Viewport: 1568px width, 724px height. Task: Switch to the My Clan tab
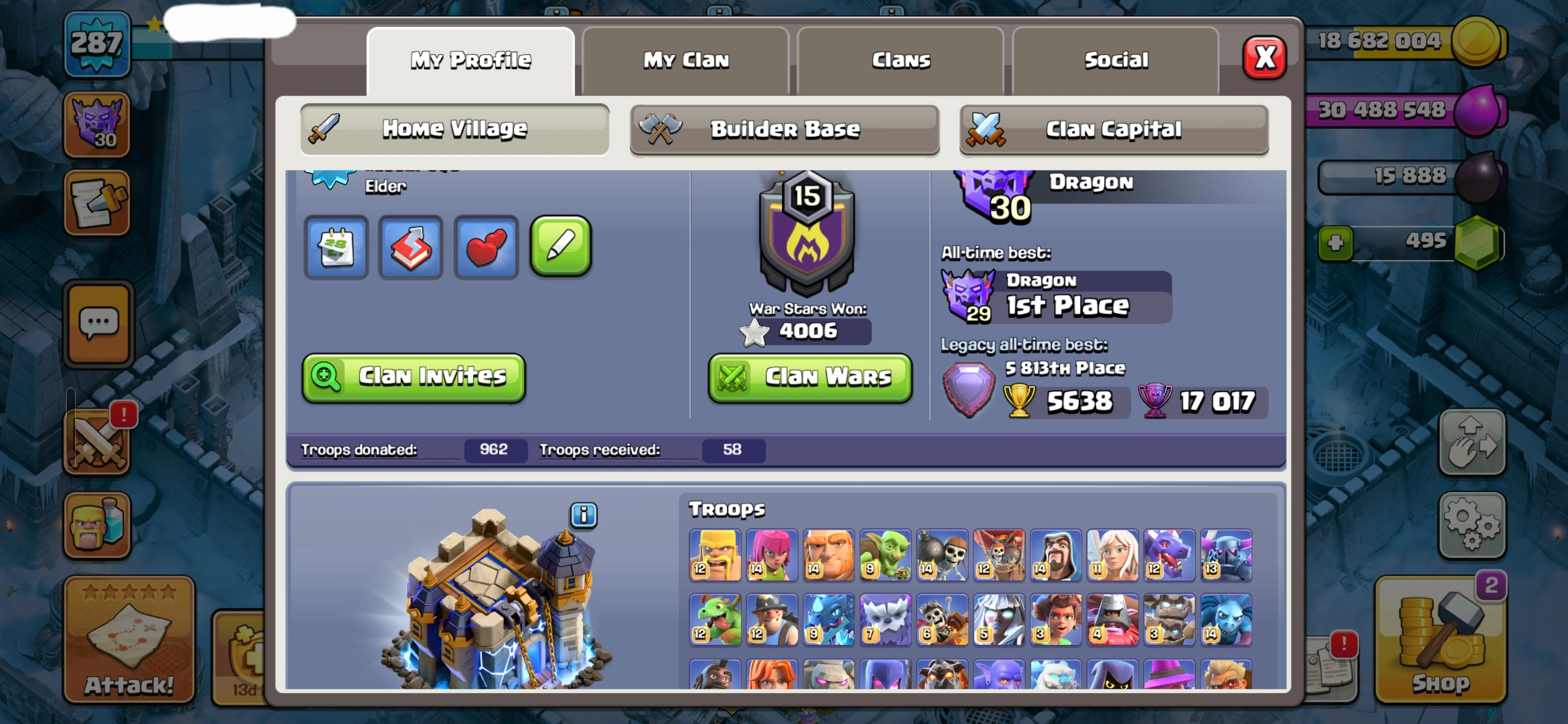pos(686,60)
